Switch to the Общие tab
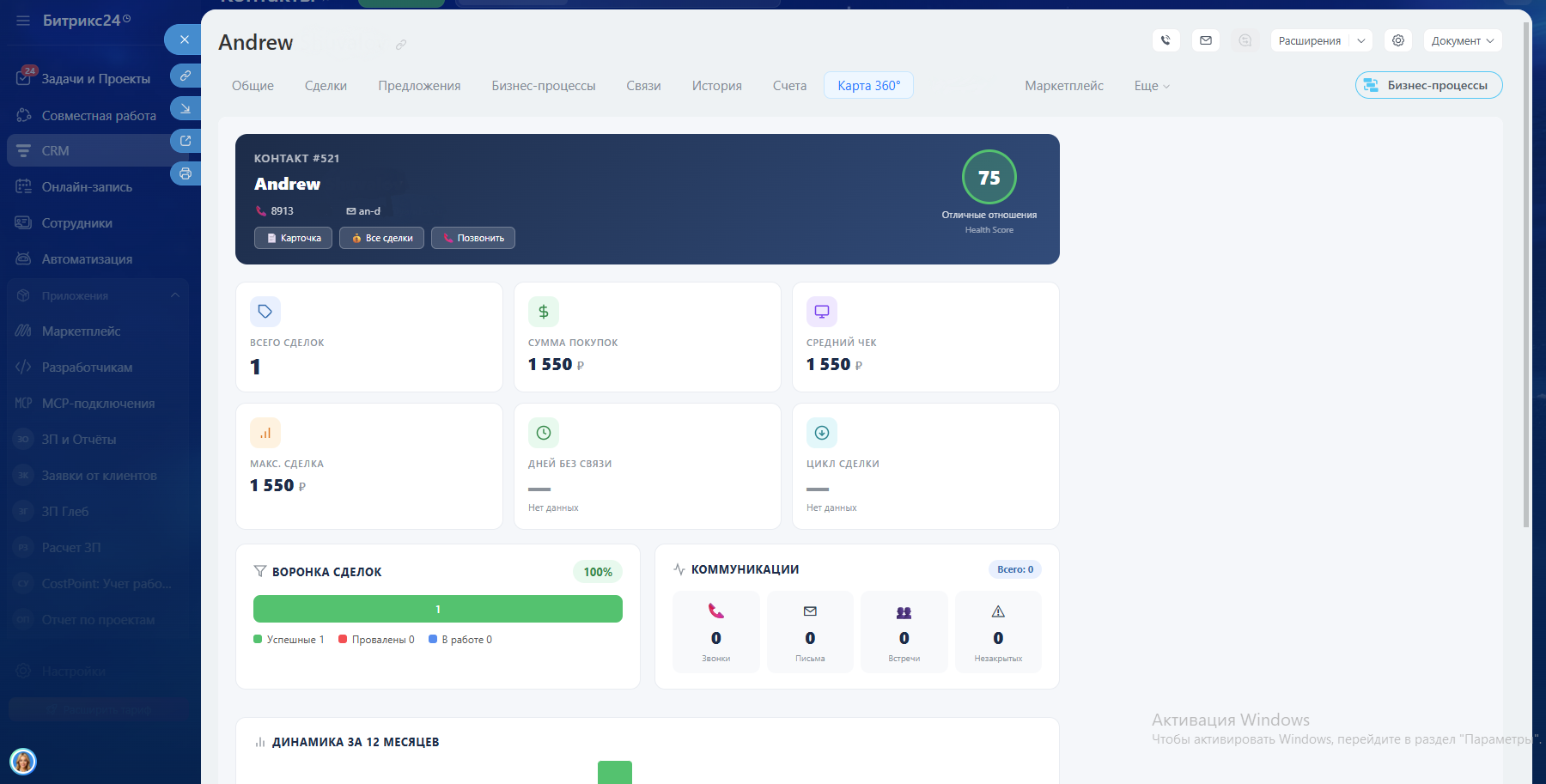Viewport: 1546px width, 784px height. [x=253, y=86]
